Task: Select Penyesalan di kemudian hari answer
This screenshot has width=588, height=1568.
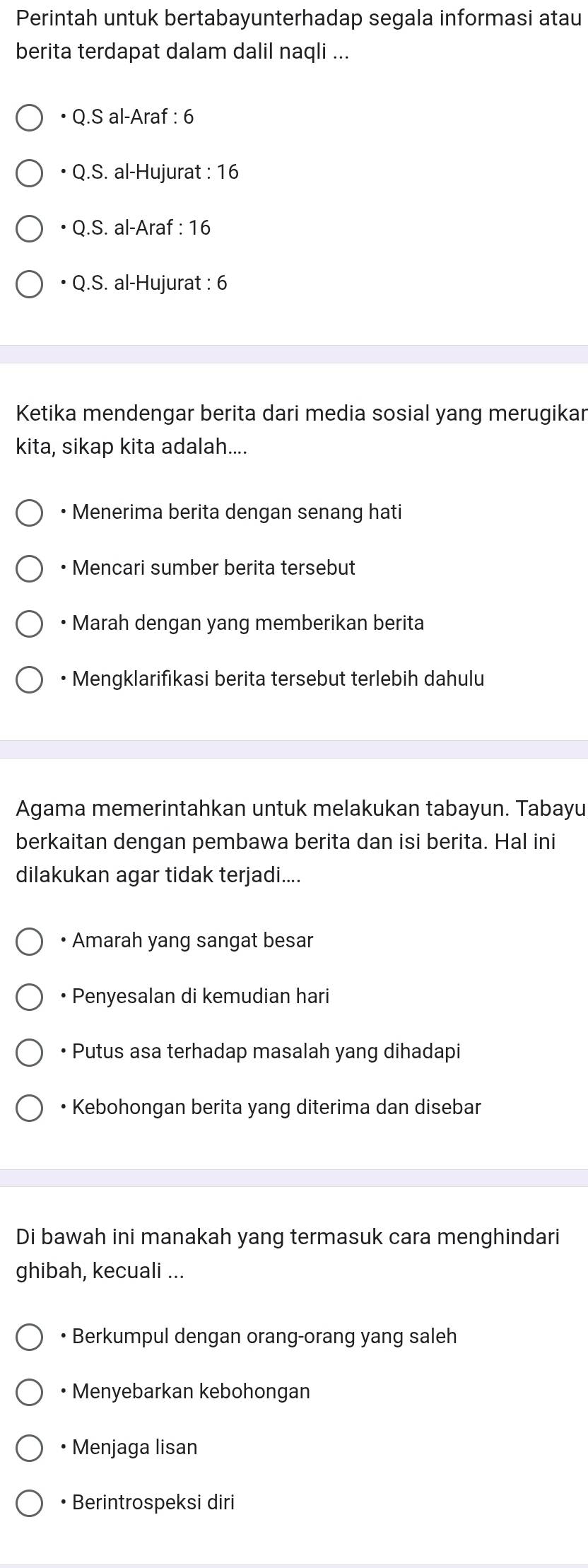Action: click(29, 997)
